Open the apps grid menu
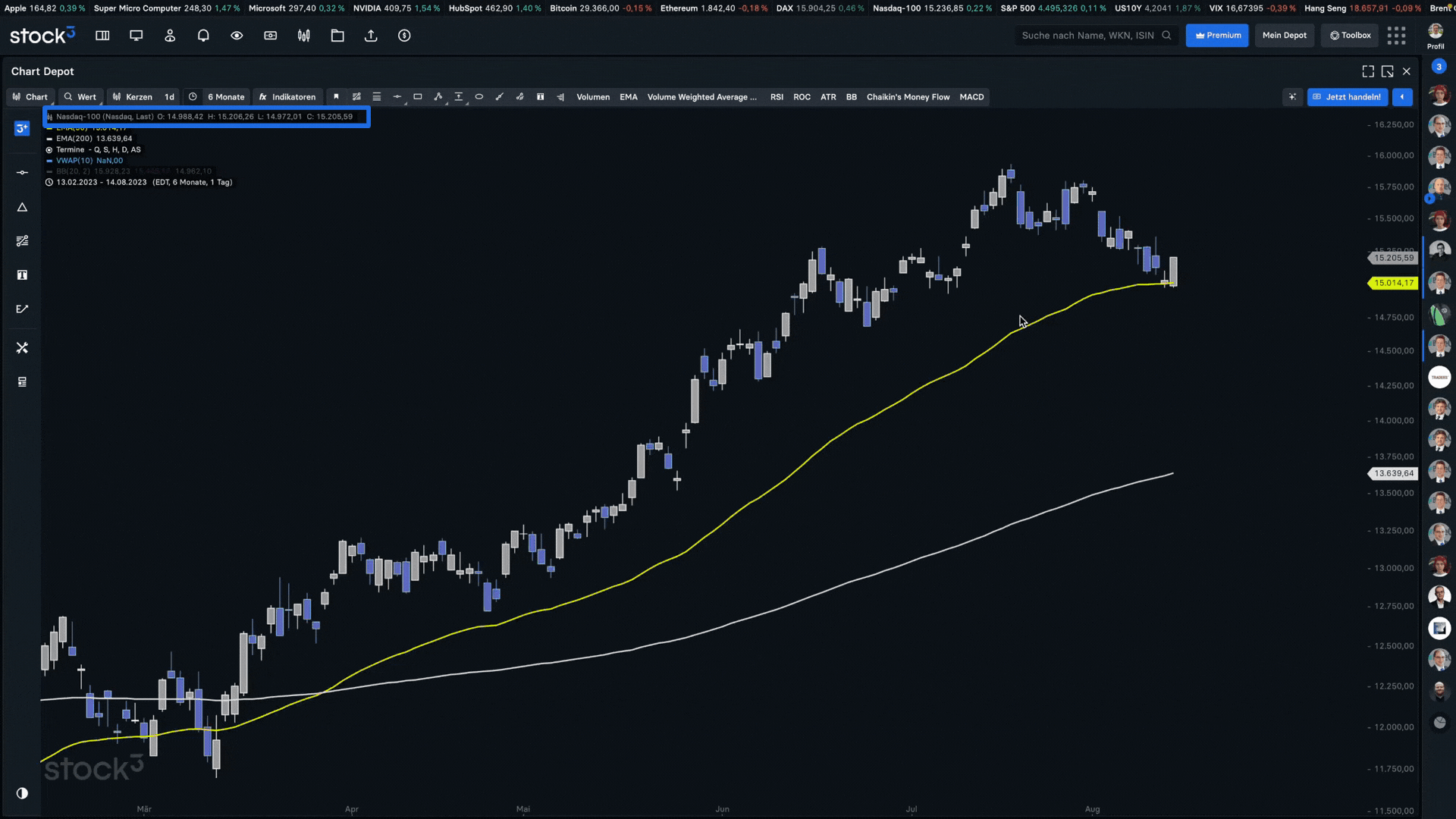1456x819 pixels. [1396, 36]
